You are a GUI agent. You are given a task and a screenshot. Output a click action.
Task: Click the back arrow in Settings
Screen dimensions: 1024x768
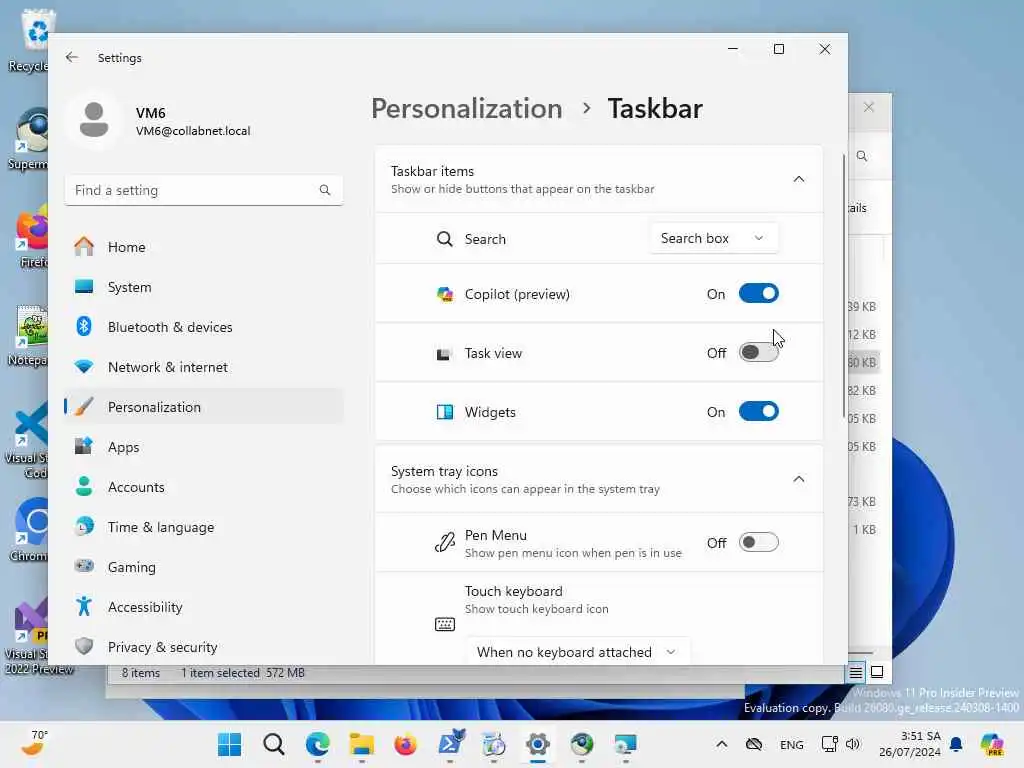click(72, 57)
